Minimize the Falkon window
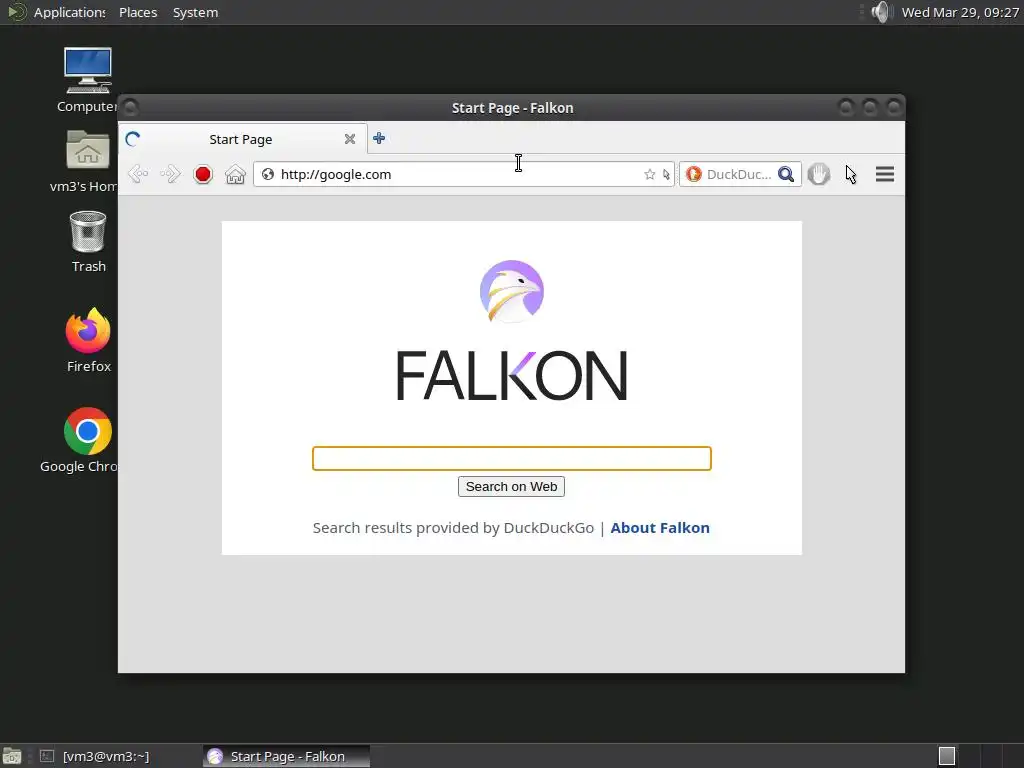The height and width of the screenshot is (768, 1024). [x=846, y=106]
